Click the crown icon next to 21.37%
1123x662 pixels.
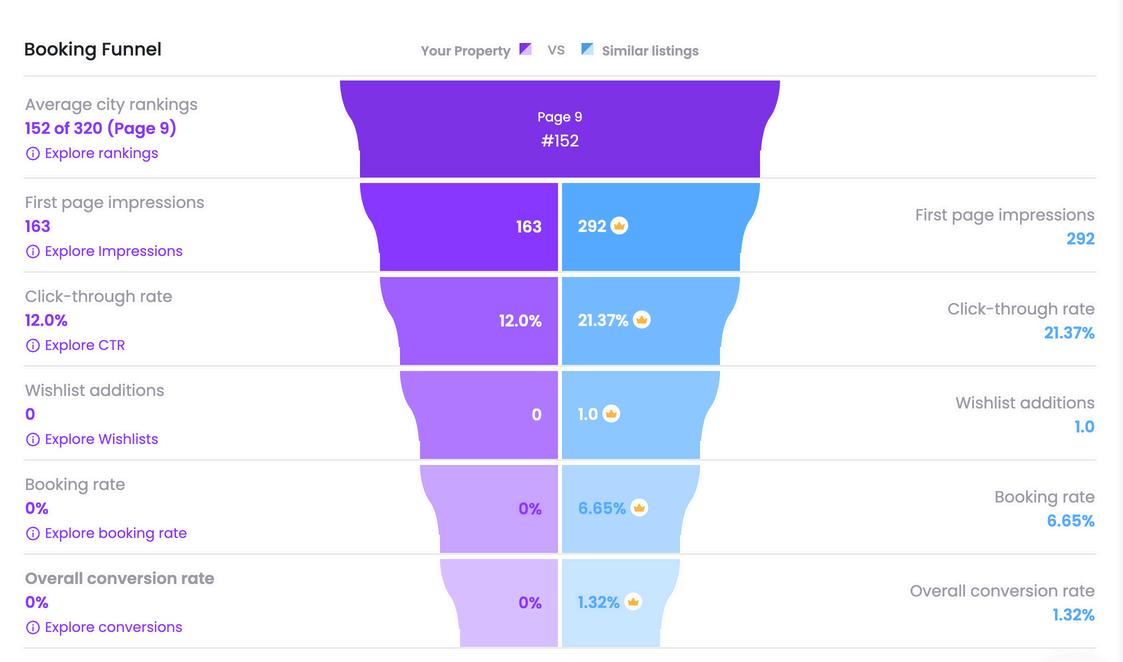[x=642, y=320]
